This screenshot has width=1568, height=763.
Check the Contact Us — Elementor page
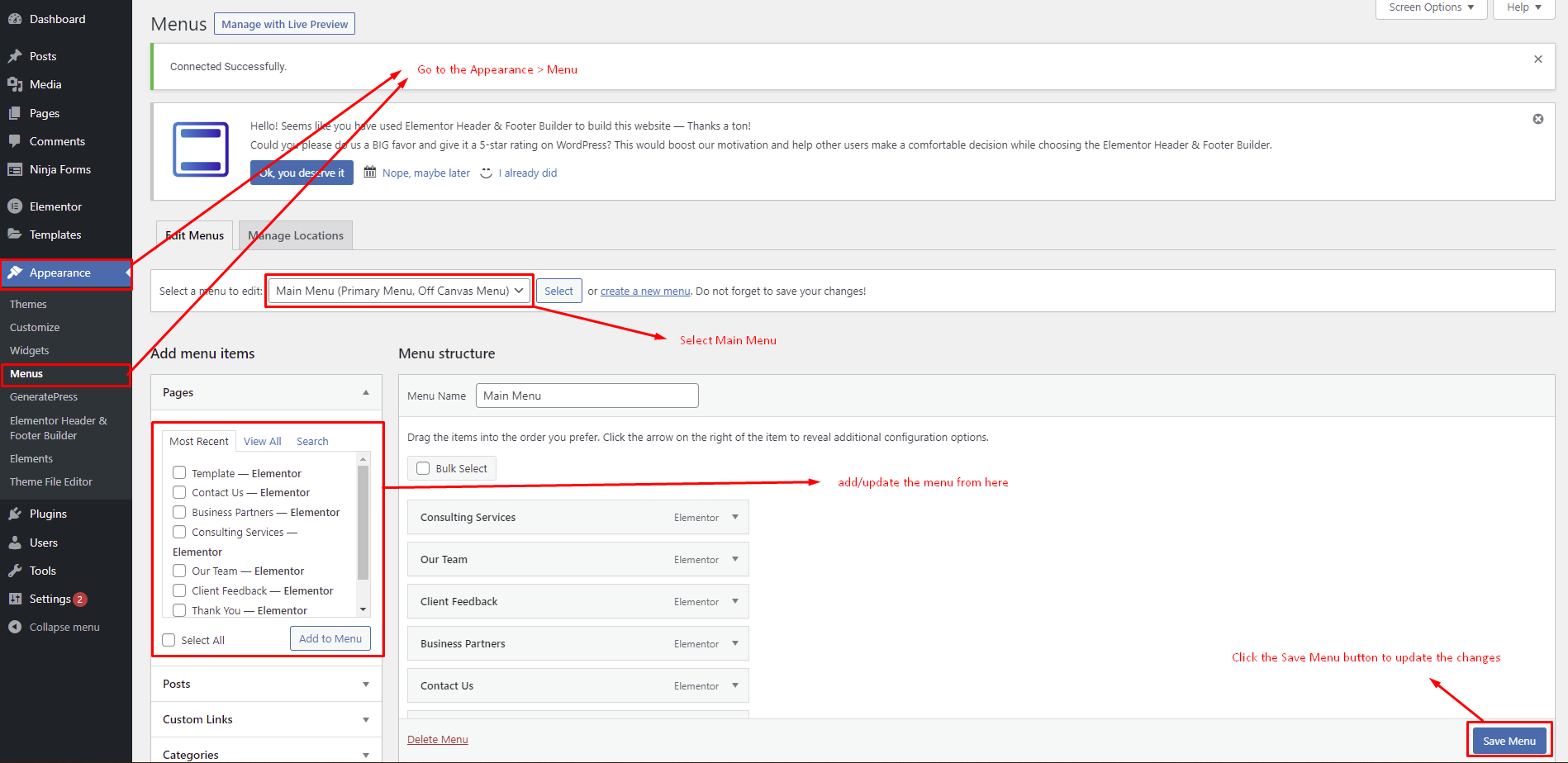(179, 492)
